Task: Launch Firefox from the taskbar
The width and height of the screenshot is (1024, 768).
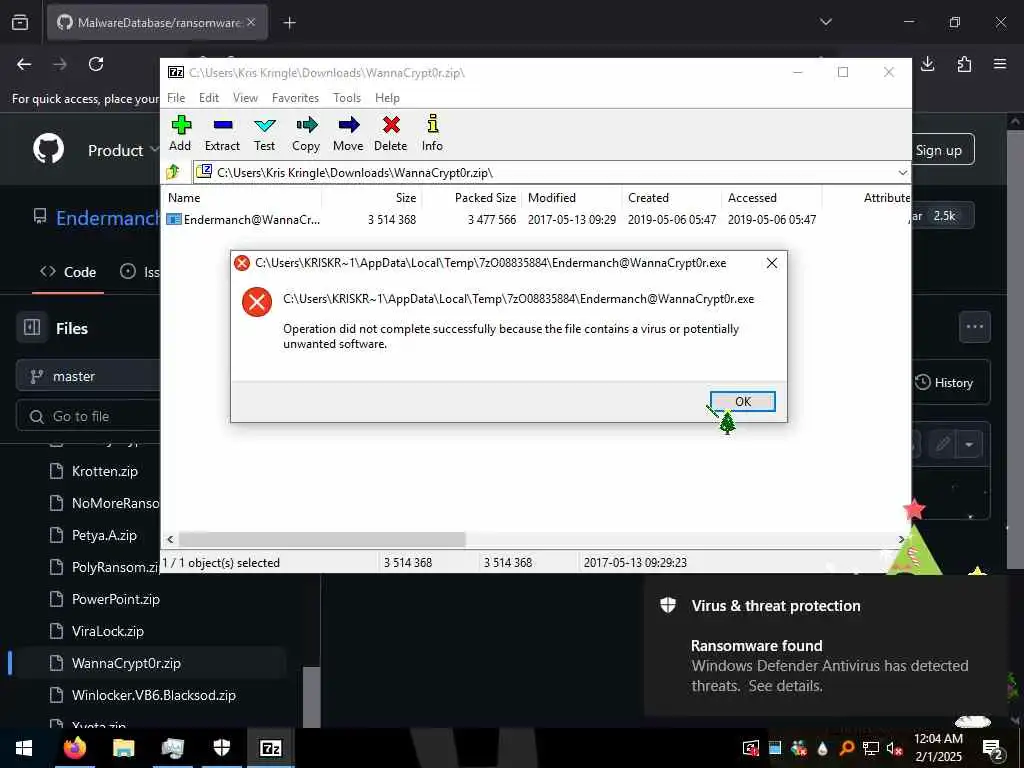Action: click(74, 748)
